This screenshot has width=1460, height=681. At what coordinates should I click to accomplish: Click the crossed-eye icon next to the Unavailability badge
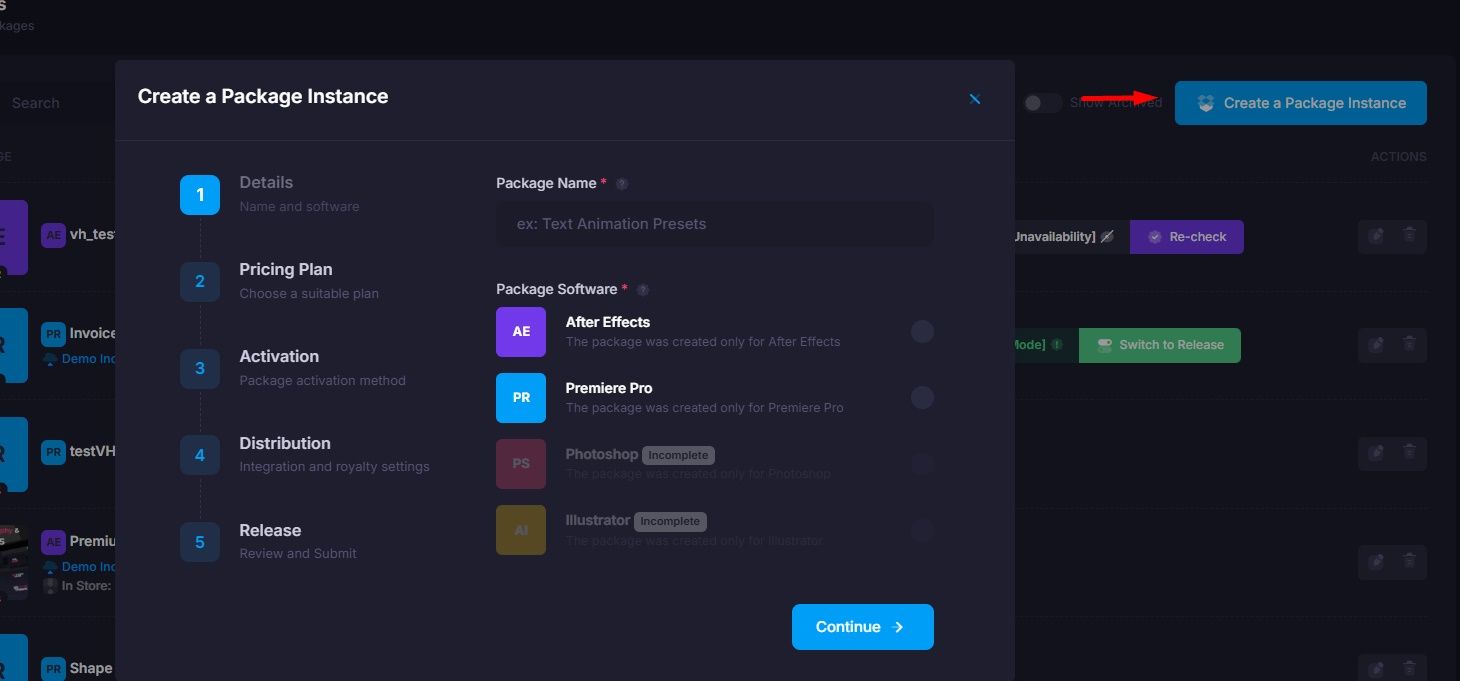pos(1108,236)
